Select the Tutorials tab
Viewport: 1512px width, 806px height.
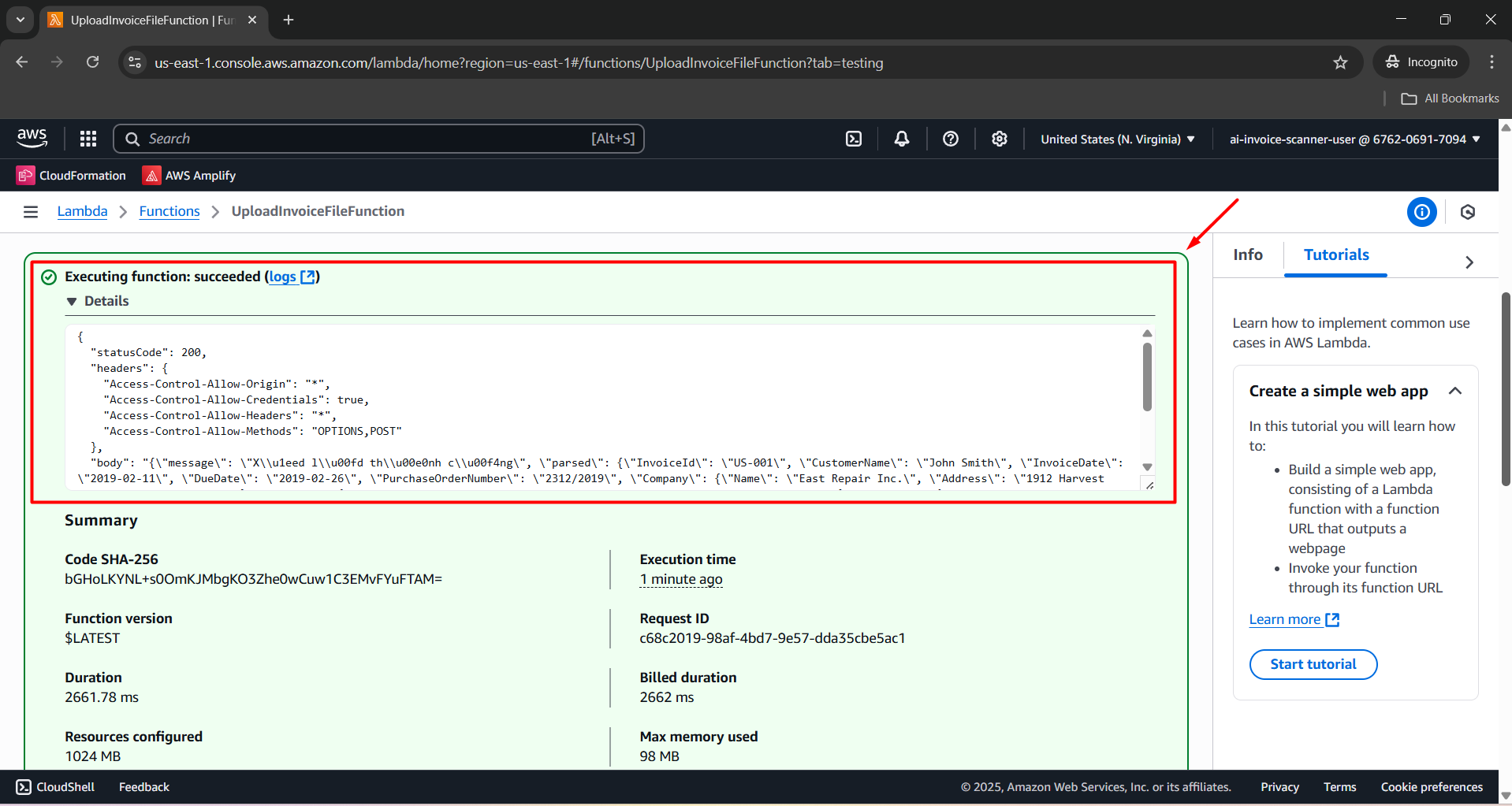click(x=1336, y=254)
